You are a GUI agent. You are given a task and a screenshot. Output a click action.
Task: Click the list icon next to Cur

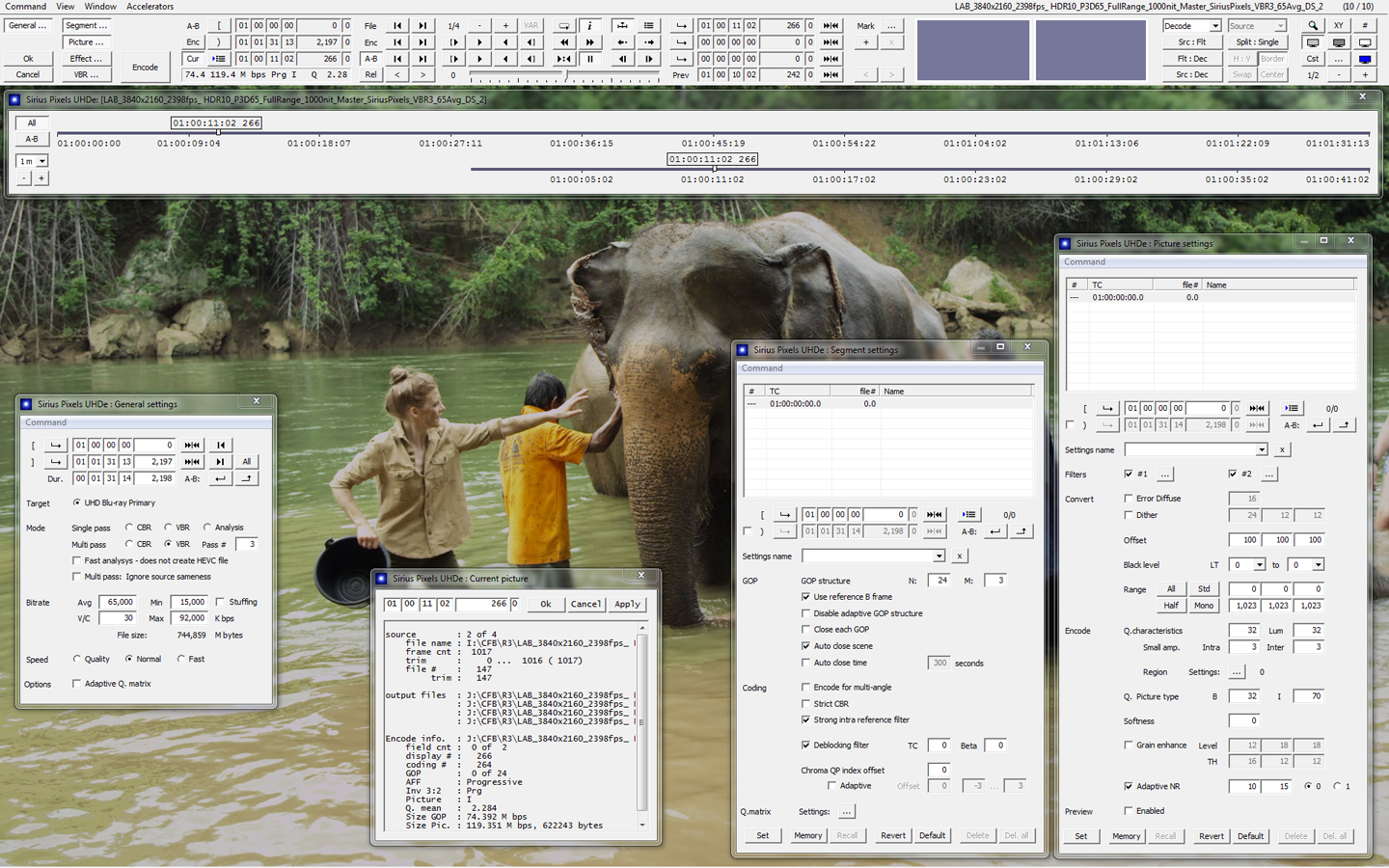[x=219, y=59]
